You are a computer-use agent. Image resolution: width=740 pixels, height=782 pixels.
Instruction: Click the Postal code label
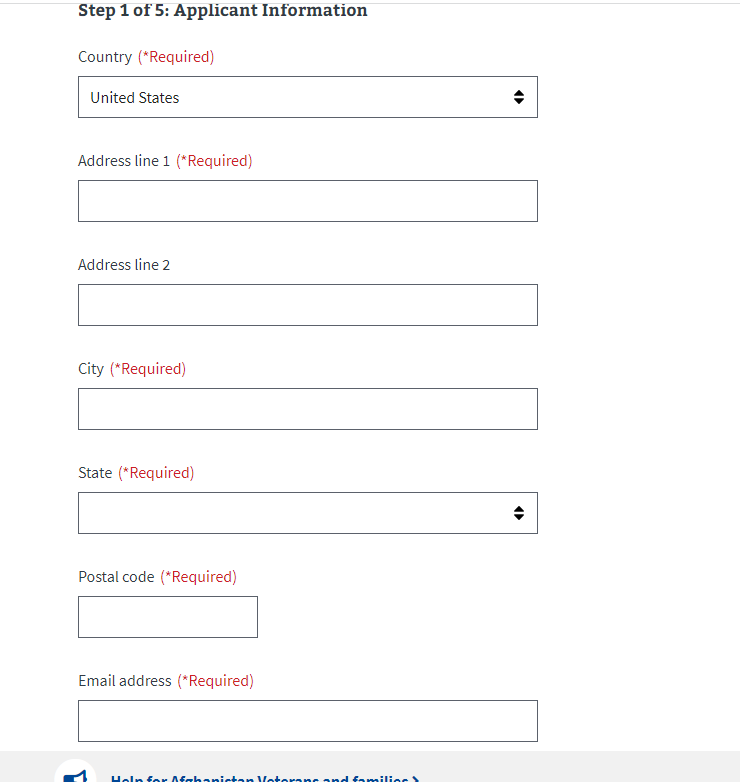coord(116,577)
